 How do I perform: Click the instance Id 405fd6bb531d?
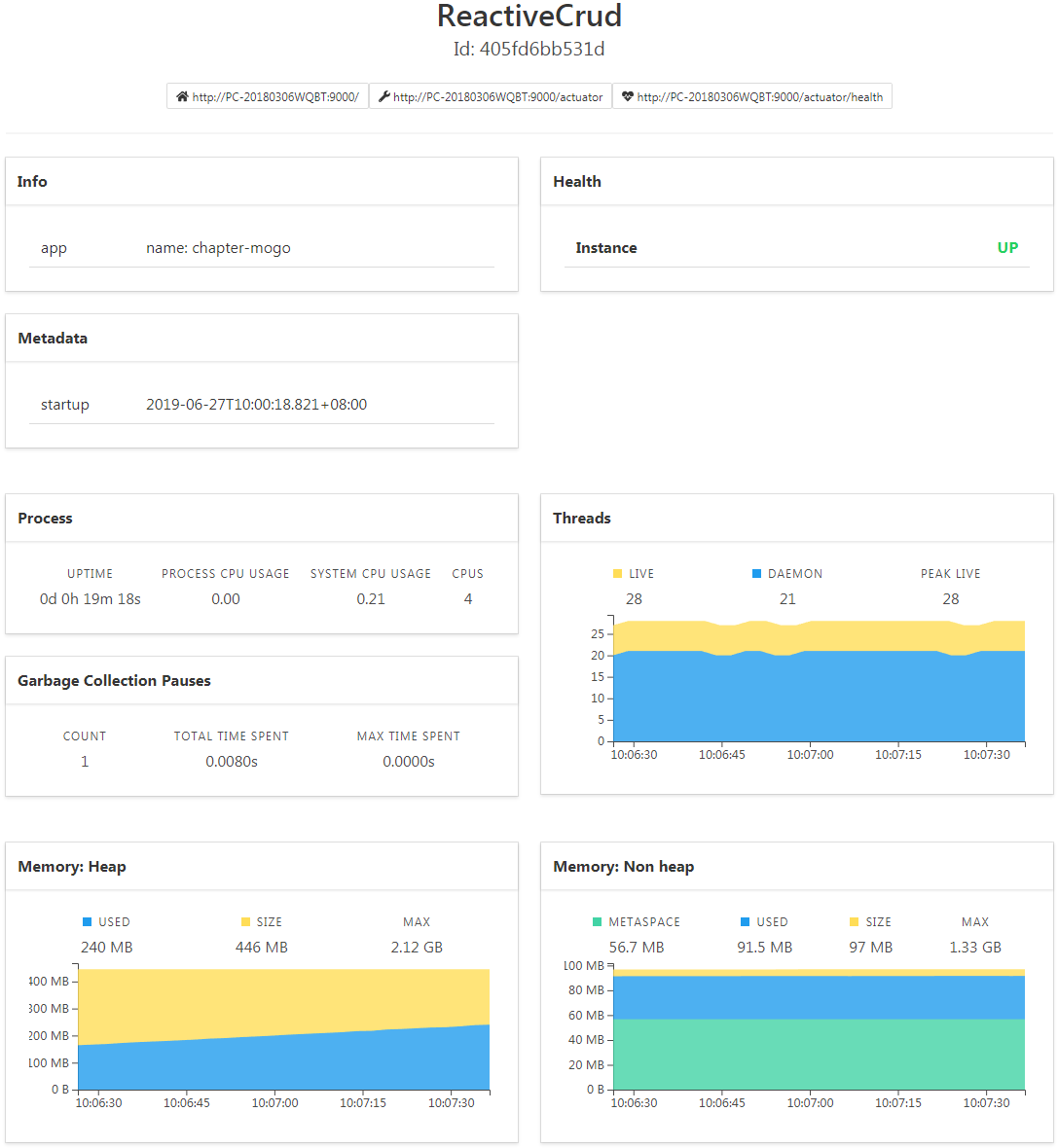tap(529, 48)
